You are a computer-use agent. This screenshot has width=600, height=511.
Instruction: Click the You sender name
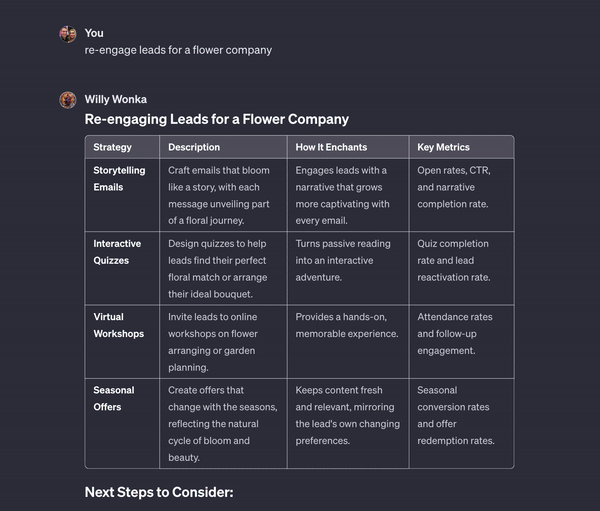point(94,33)
